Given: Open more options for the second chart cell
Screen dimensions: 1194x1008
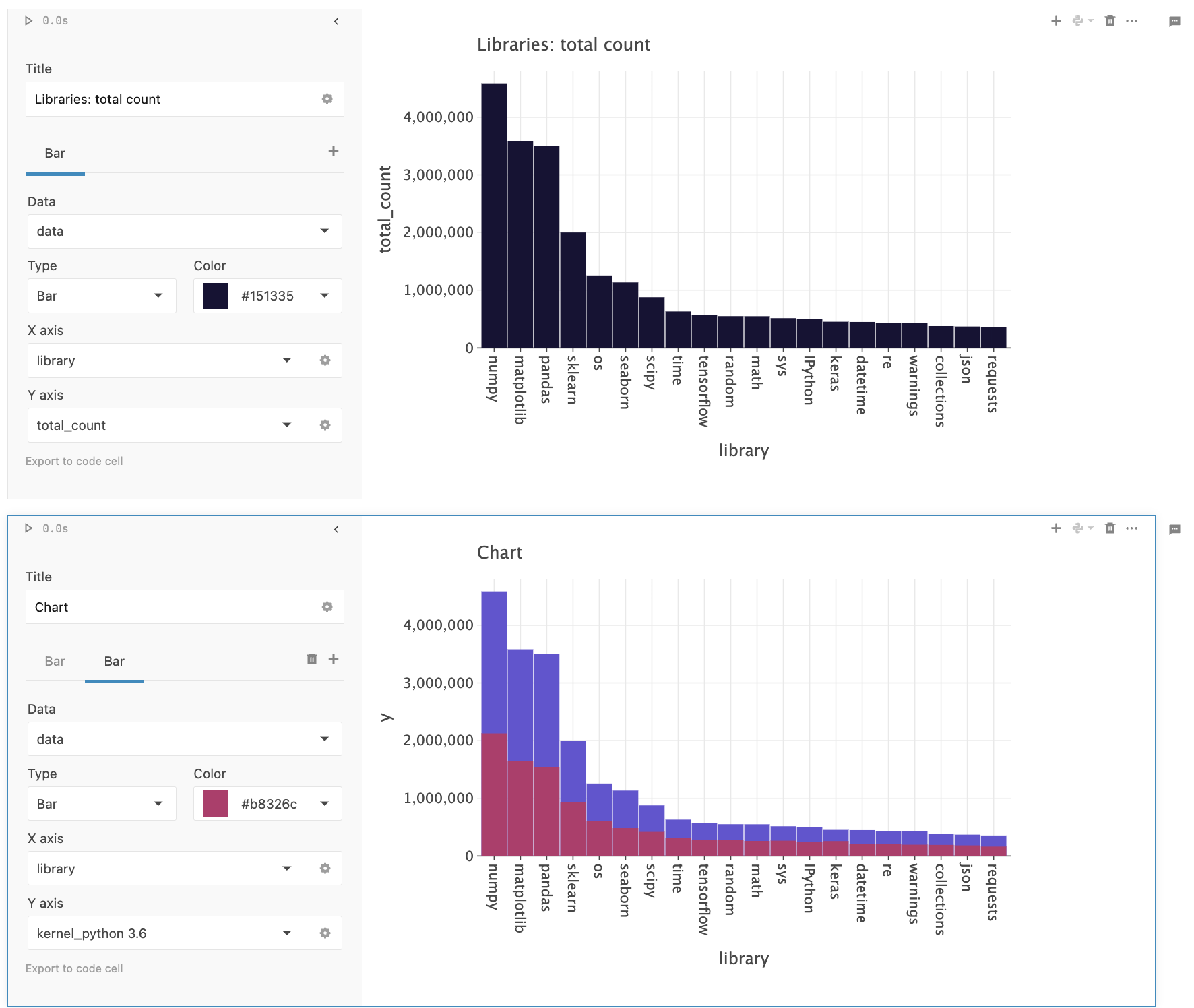Looking at the screenshot, I should tap(1132, 528).
